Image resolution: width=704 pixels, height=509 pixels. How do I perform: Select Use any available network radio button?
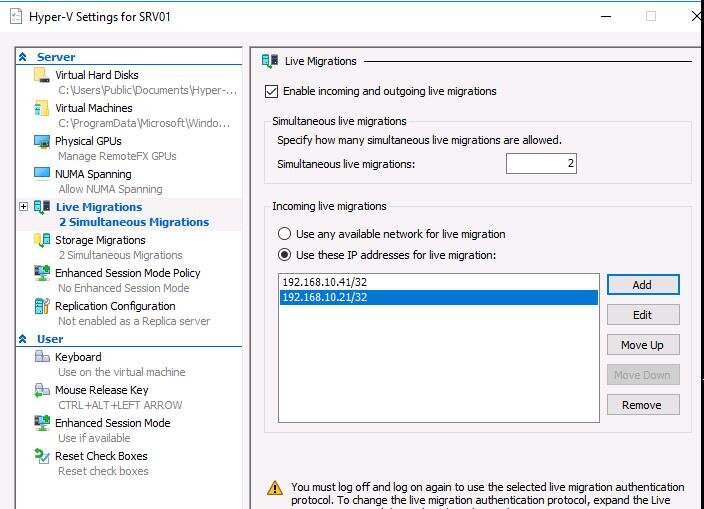coord(284,234)
